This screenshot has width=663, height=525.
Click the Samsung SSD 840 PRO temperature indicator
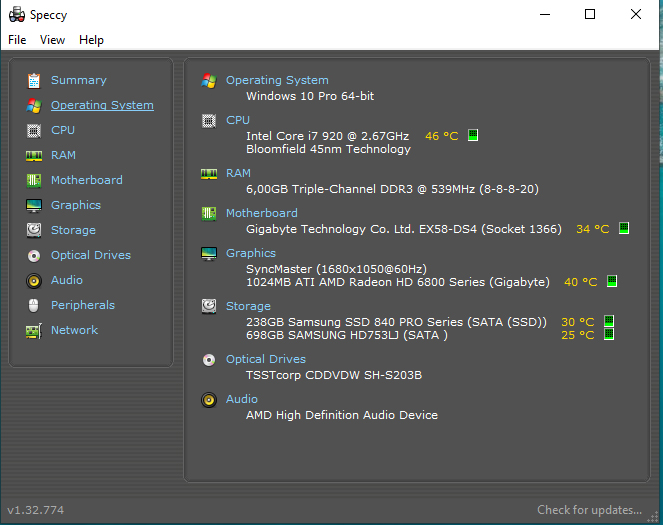coord(608,321)
